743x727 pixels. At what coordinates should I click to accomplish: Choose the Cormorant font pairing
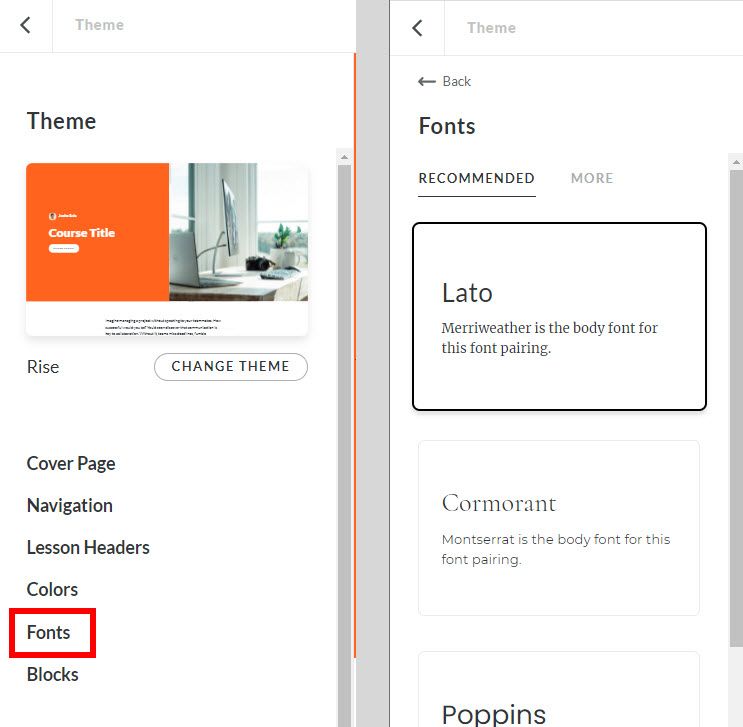(x=559, y=527)
